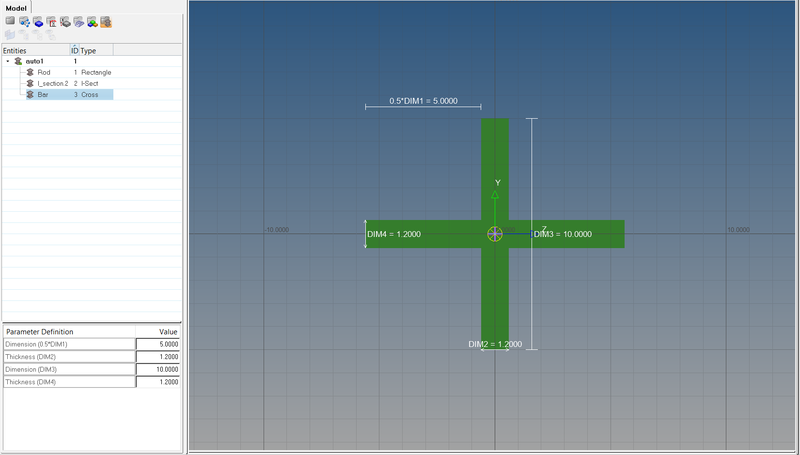Edit Dimension (0.5*DIM1) value field

pos(158,344)
